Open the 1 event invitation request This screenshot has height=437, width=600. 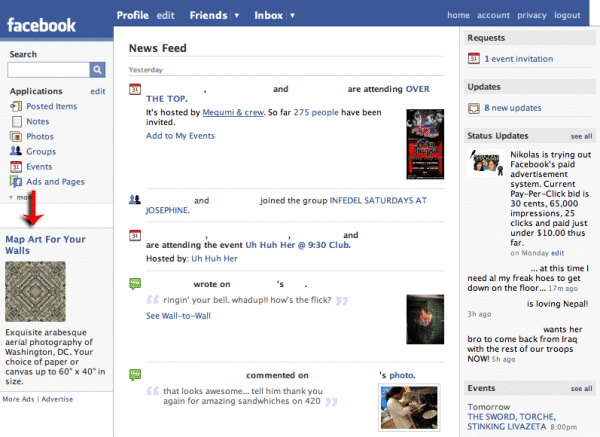(x=518, y=59)
